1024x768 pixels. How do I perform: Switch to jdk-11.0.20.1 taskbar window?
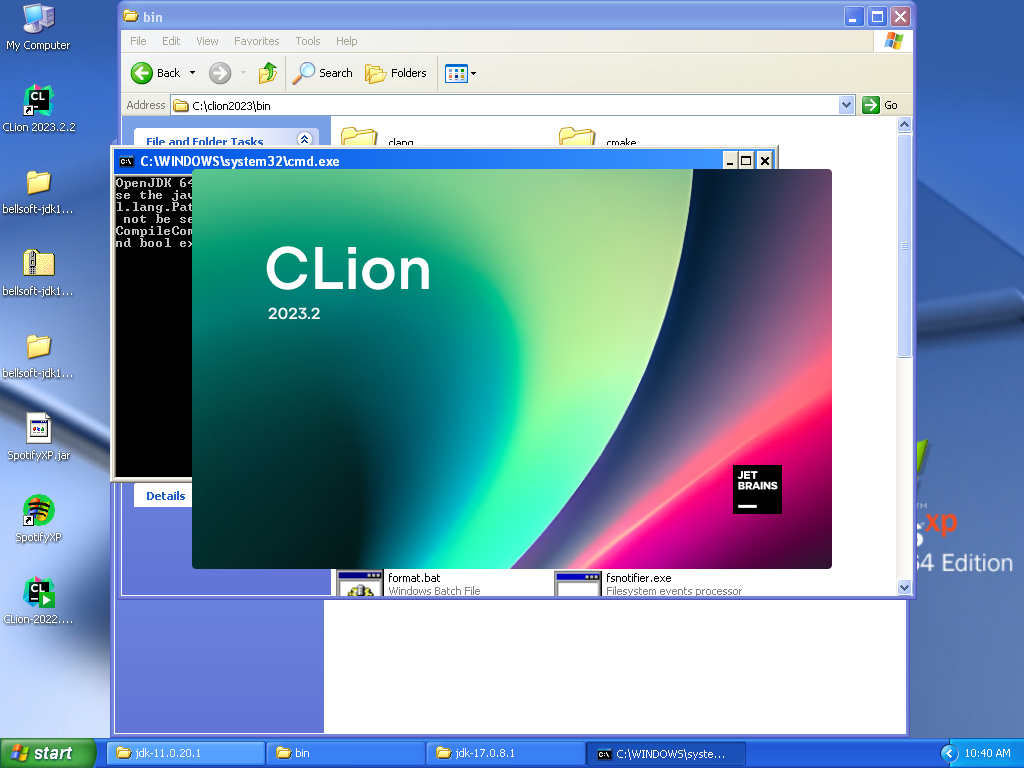tap(186, 753)
